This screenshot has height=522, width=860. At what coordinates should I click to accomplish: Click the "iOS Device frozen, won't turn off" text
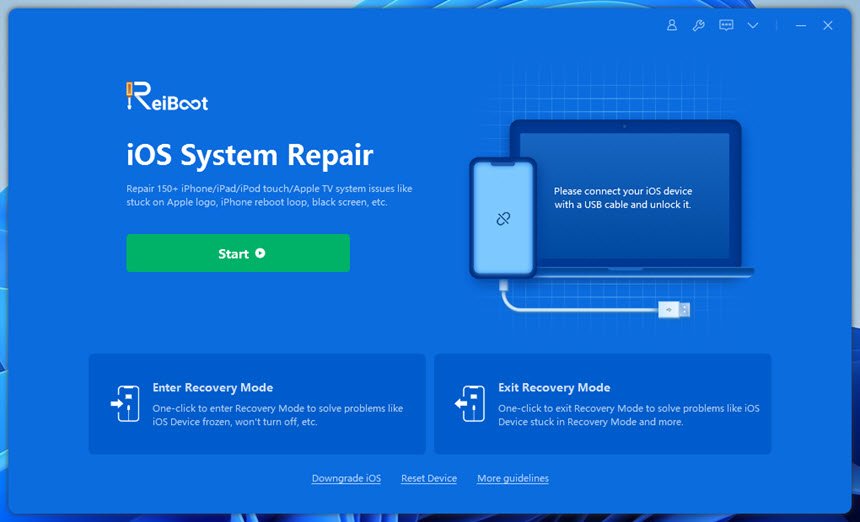tap(235, 422)
